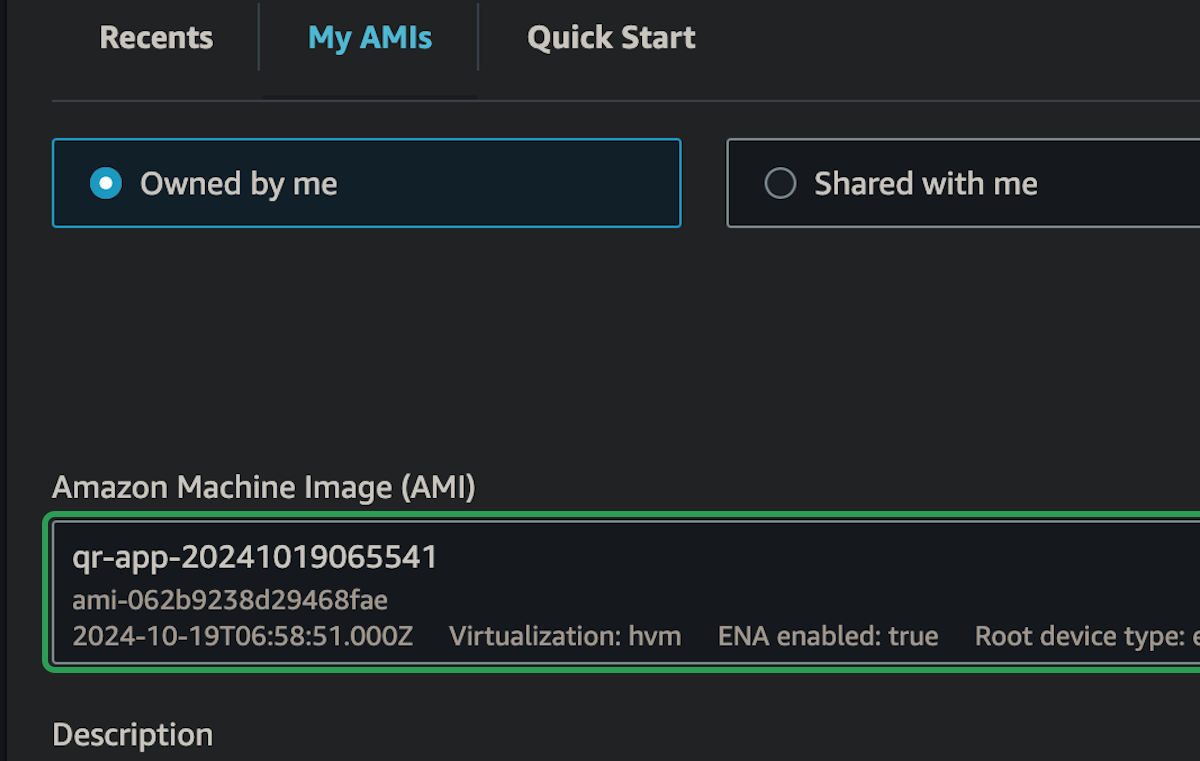Click the Virtualization: hvm text
The image size is (1200, 761).
point(565,636)
